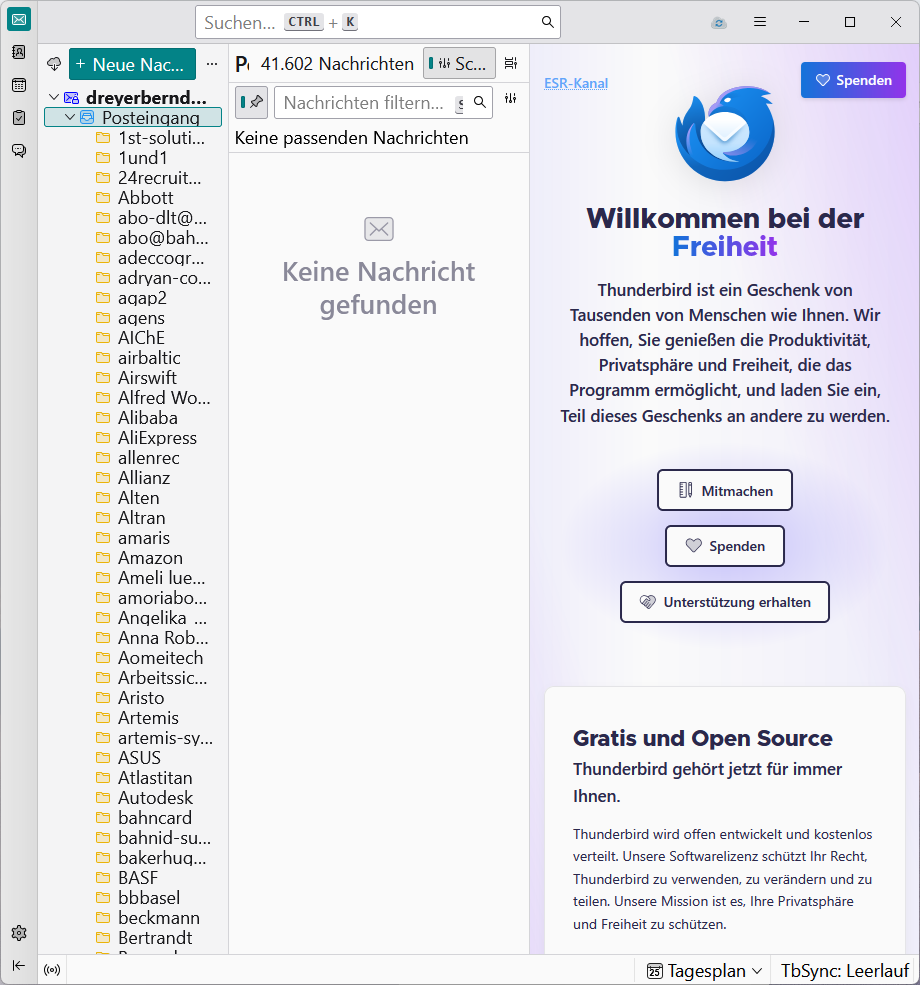Open the Chat space
The image size is (920, 985).
pos(19,150)
